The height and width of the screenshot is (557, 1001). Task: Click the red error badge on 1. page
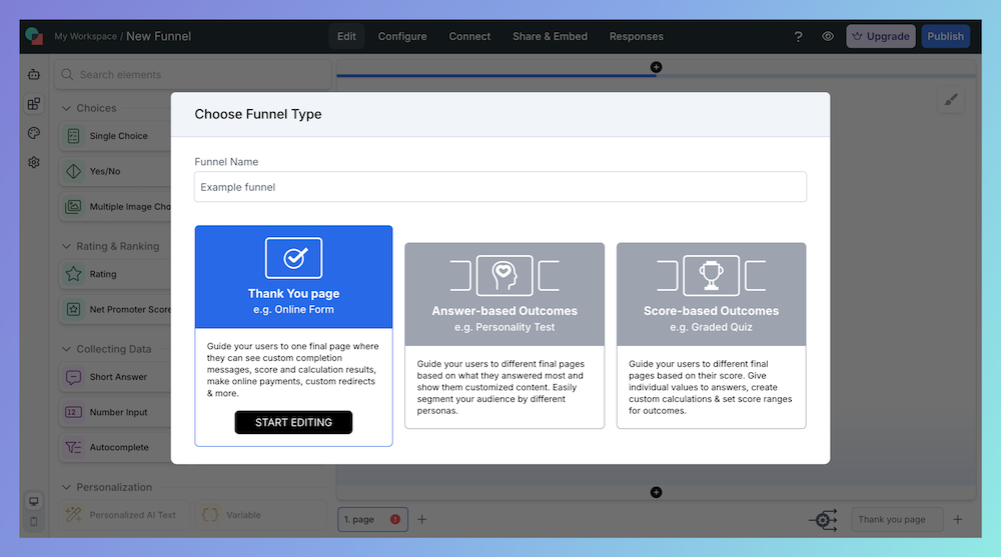(x=395, y=519)
